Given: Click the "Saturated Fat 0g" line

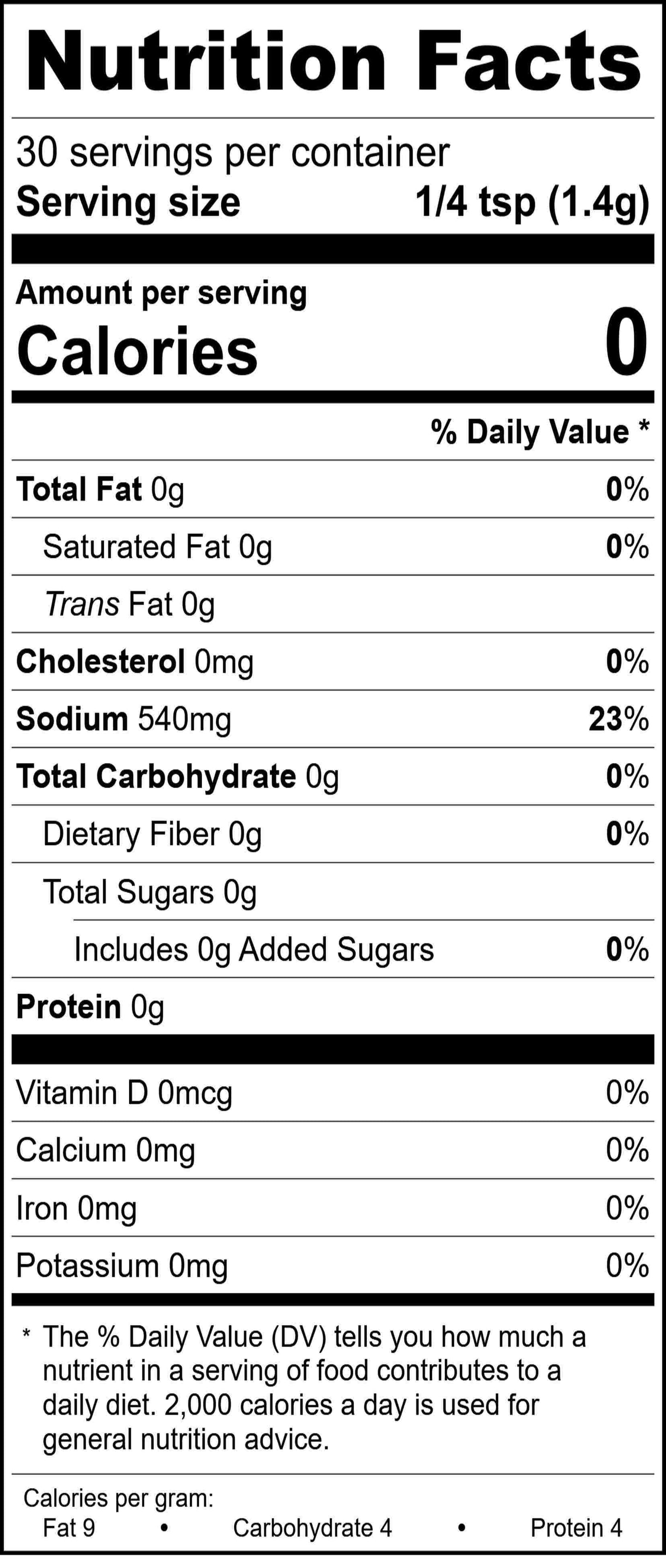Looking at the screenshot, I should coord(157,547).
